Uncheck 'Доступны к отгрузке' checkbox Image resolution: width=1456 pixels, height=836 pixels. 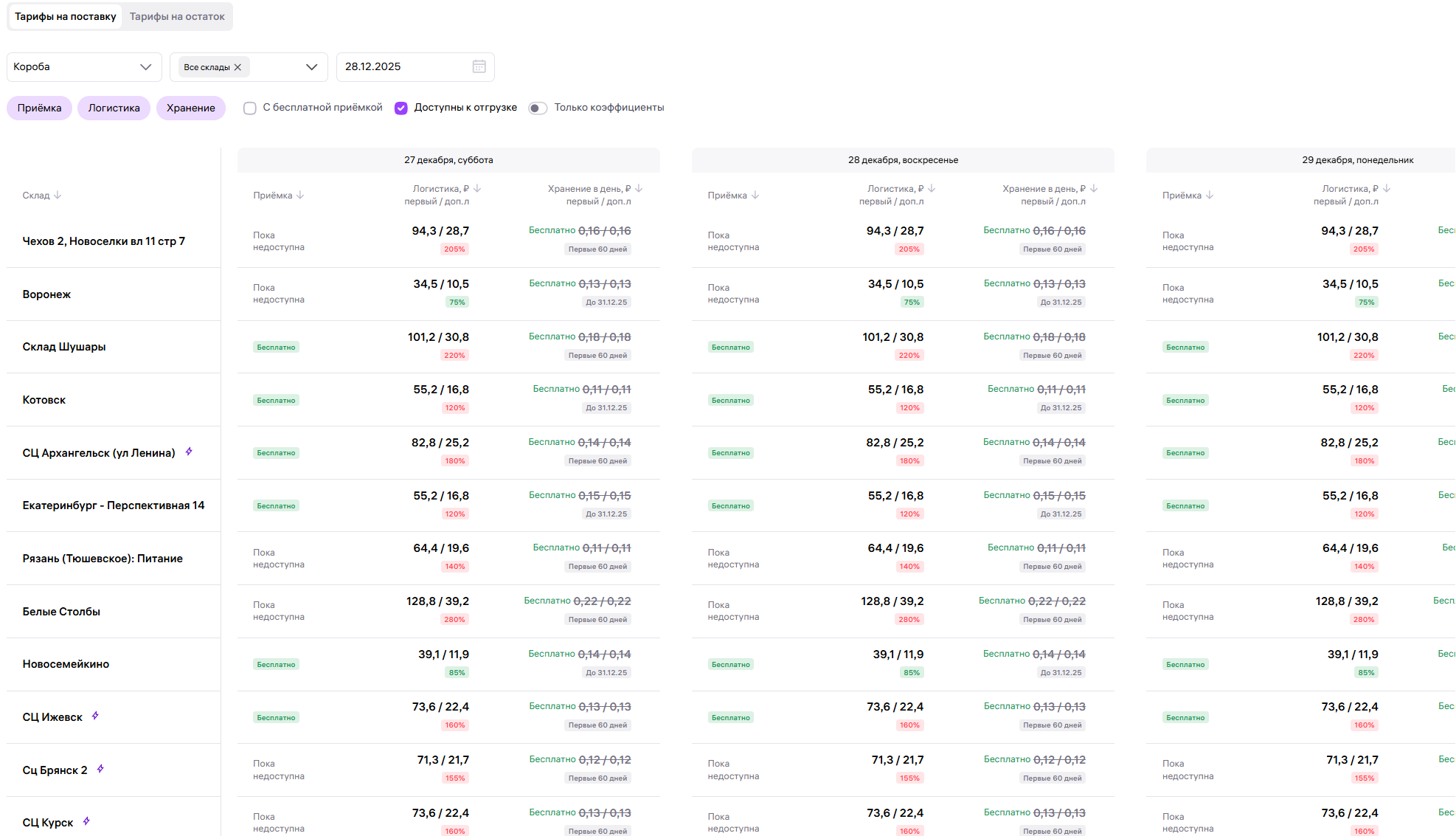point(401,108)
